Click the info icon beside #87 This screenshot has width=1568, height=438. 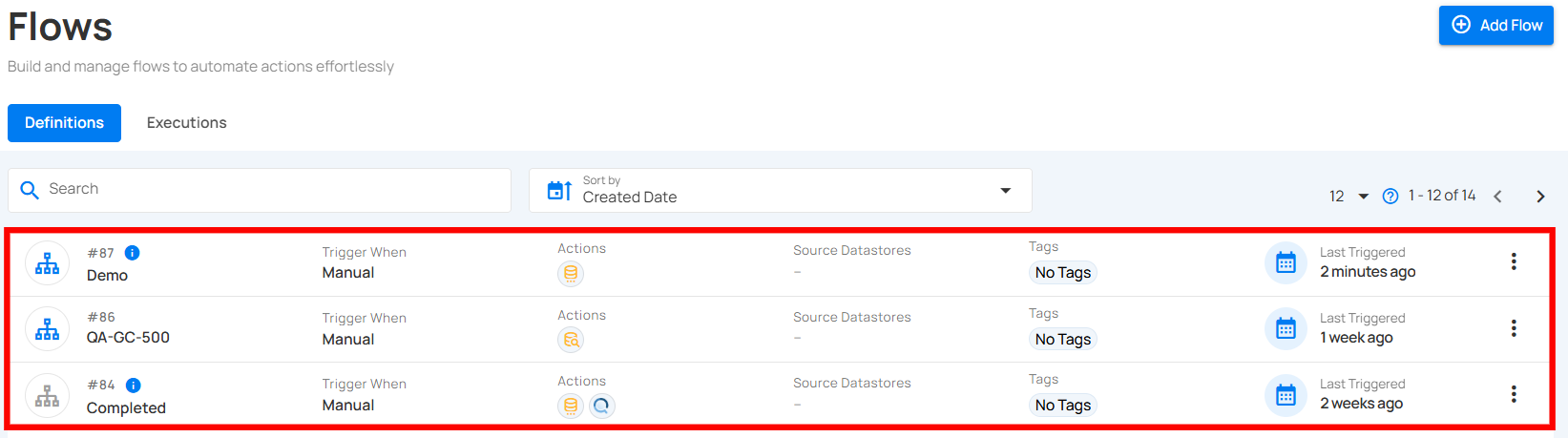coord(133,253)
